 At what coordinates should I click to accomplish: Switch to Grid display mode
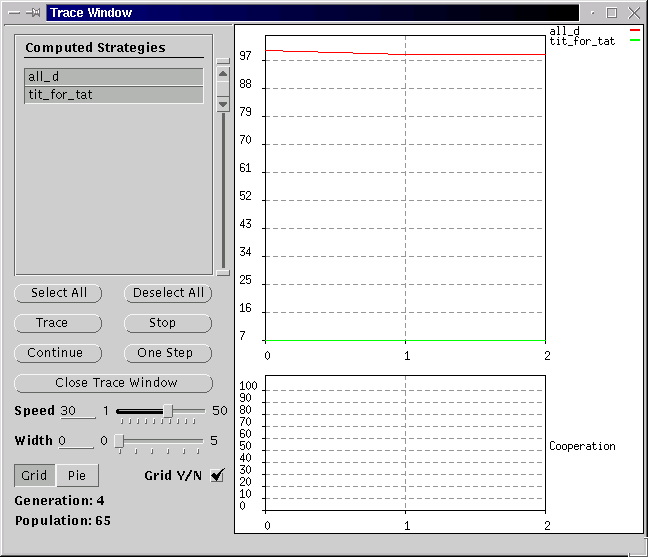point(34,475)
